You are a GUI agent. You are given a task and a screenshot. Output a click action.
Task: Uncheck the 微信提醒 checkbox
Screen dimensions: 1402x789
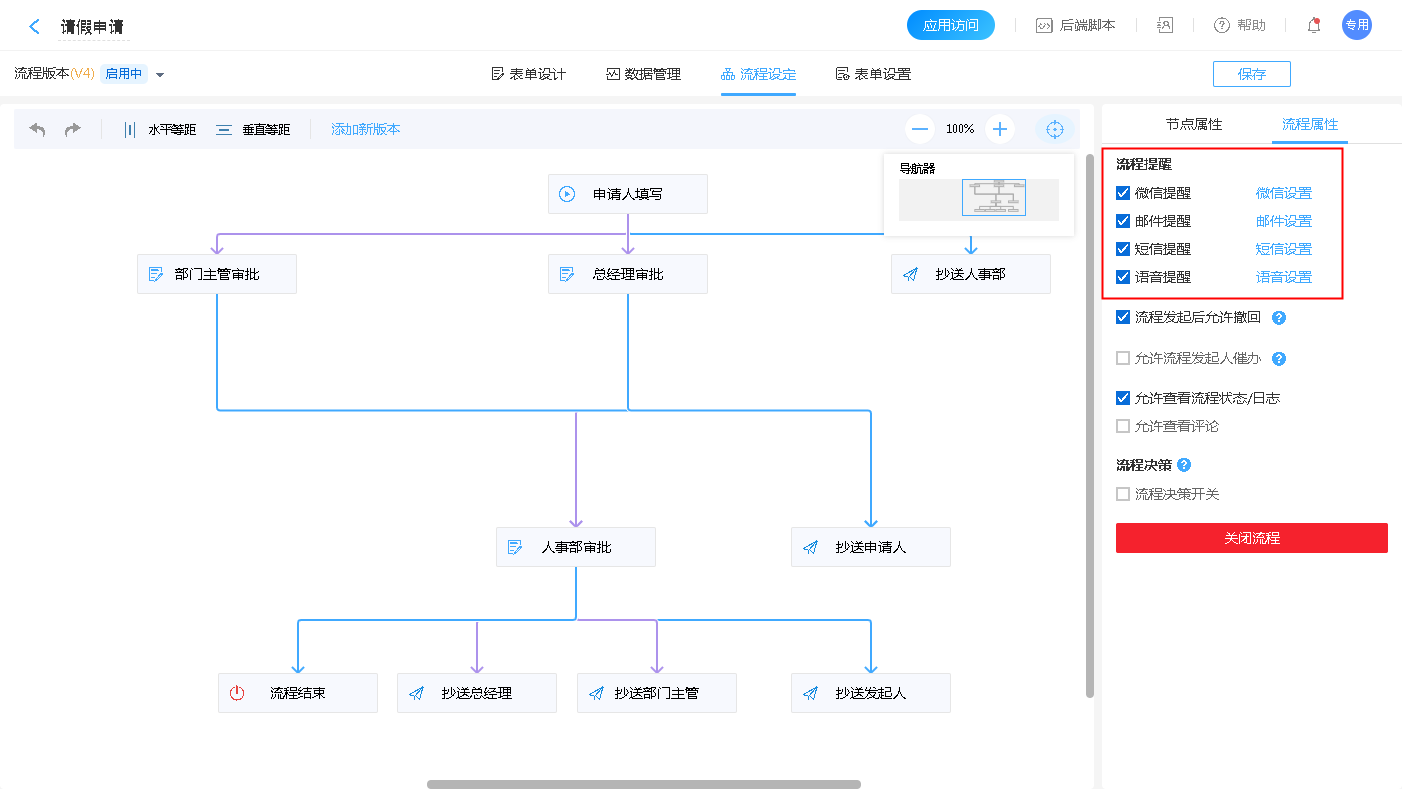1123,193
